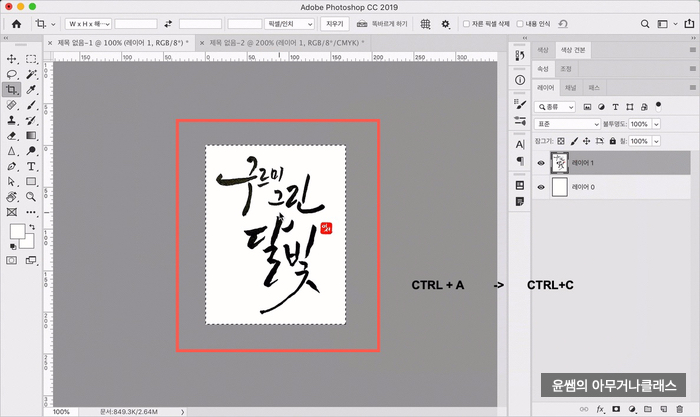700x417 pixels.
Task: Select the Move tool
Action: 12,59
